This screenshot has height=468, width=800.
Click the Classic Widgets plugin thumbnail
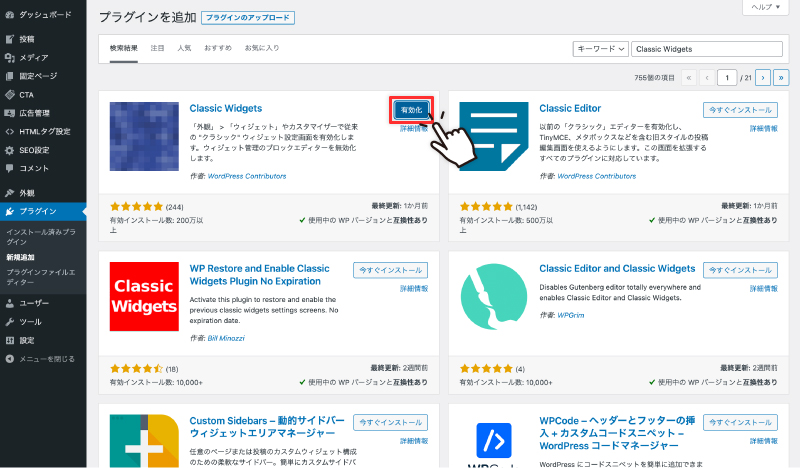[x=144, y=136]
